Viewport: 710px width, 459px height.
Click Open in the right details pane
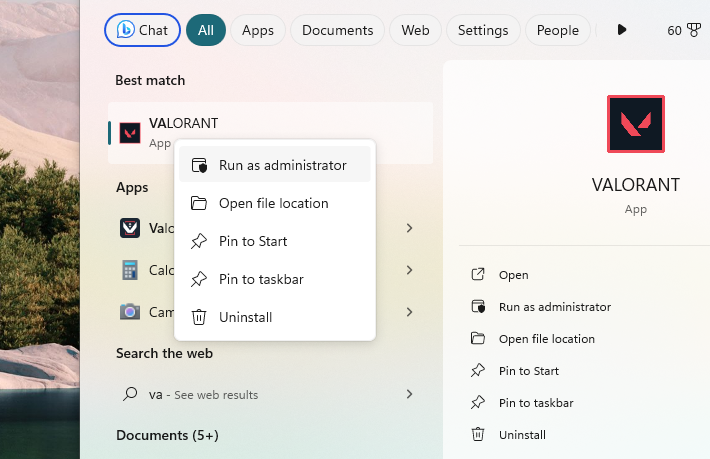pos(513,275)
